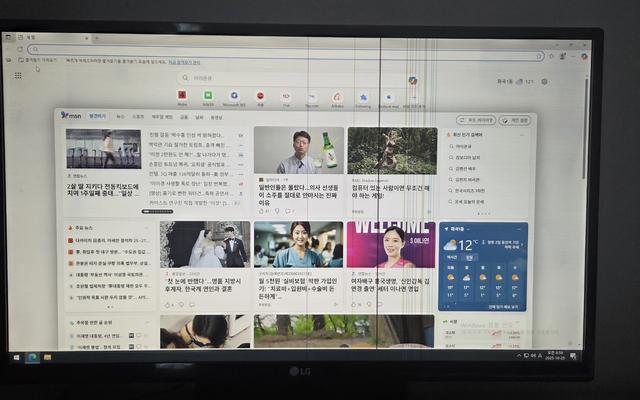Select the second MSN feed navigation tab
This screenshot has height=400, width=640.
(120, 117)
